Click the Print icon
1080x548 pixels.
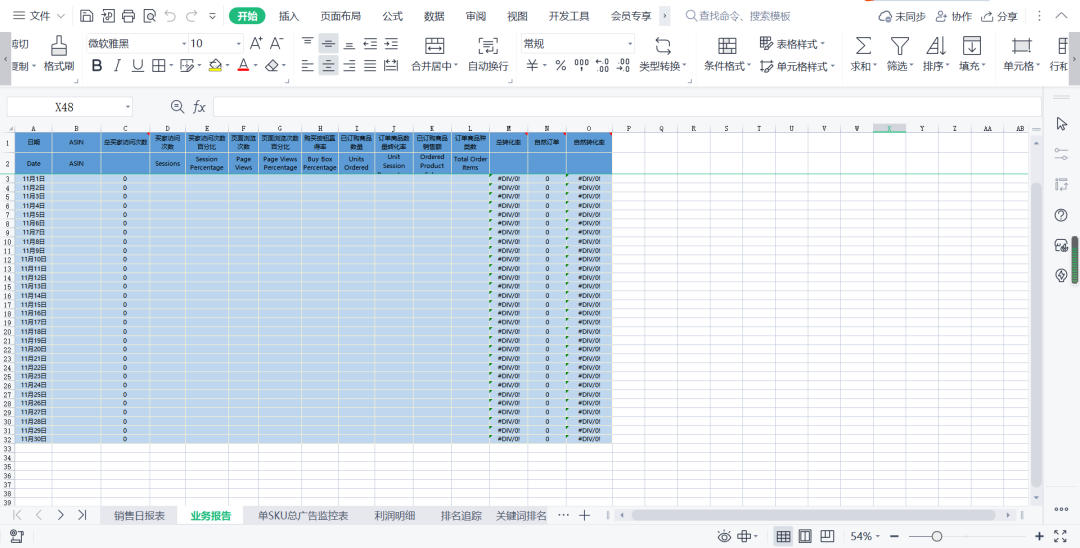[x=129, y=16]
